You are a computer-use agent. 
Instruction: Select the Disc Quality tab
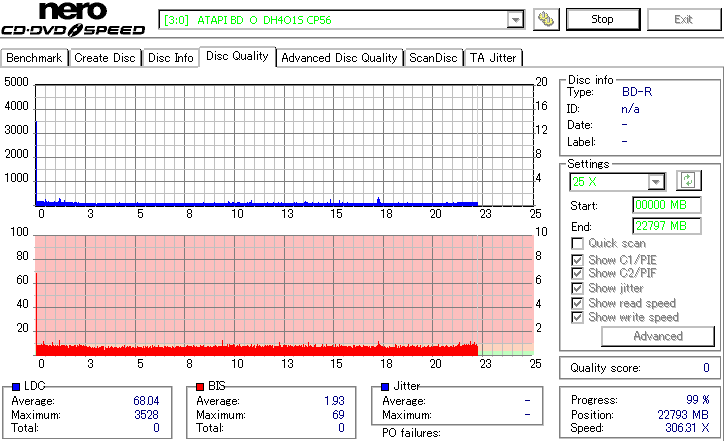[x=237, y=56]
